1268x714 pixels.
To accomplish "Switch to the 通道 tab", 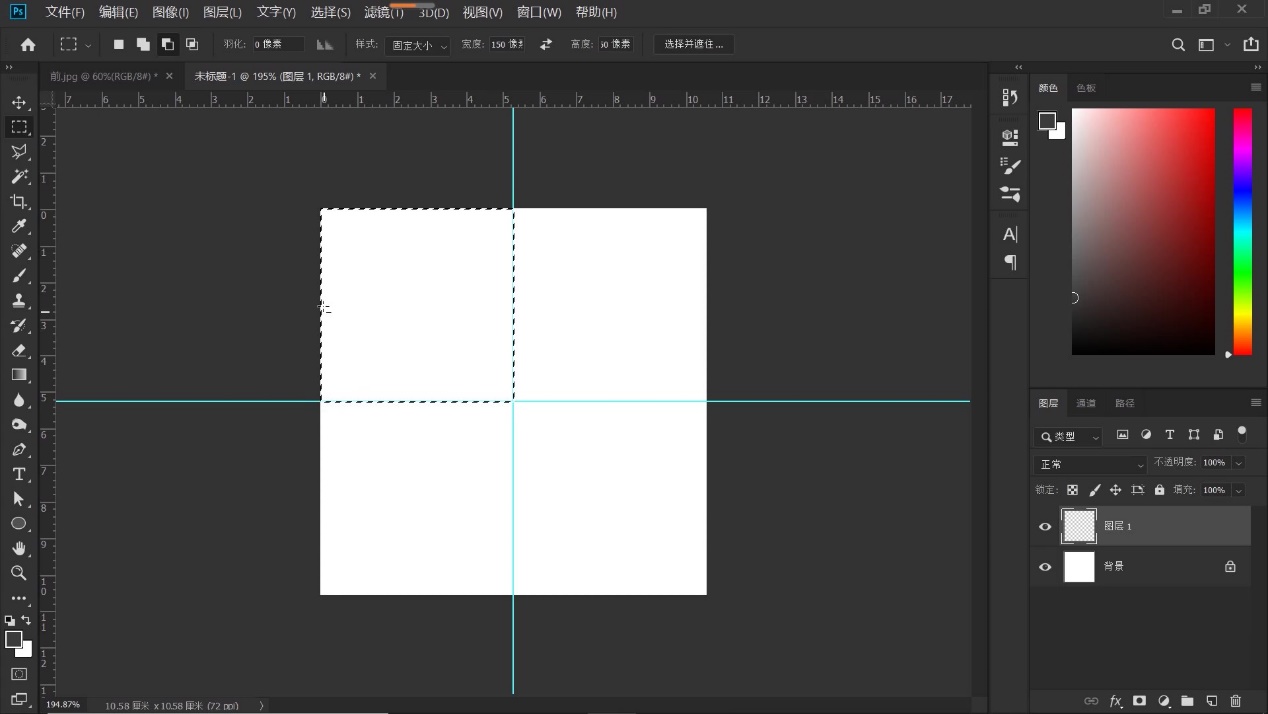I will click(1086, 403).
